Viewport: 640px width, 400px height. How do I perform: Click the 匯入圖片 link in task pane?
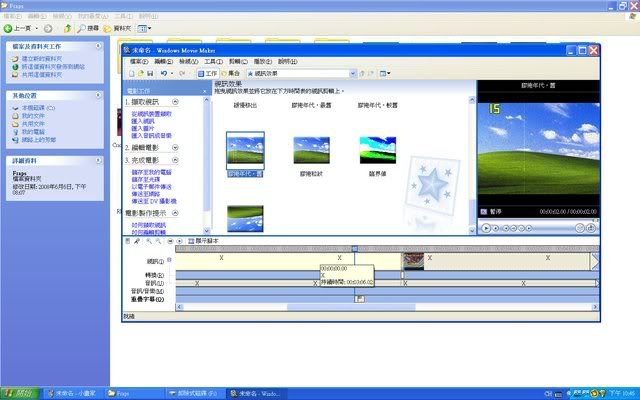pos(144,128)
